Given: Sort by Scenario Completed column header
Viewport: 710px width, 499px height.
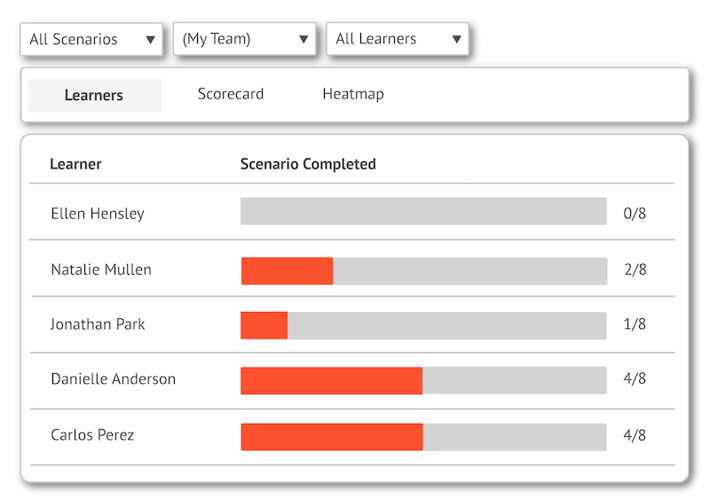Looking at the screenshot, I should 308,164.
